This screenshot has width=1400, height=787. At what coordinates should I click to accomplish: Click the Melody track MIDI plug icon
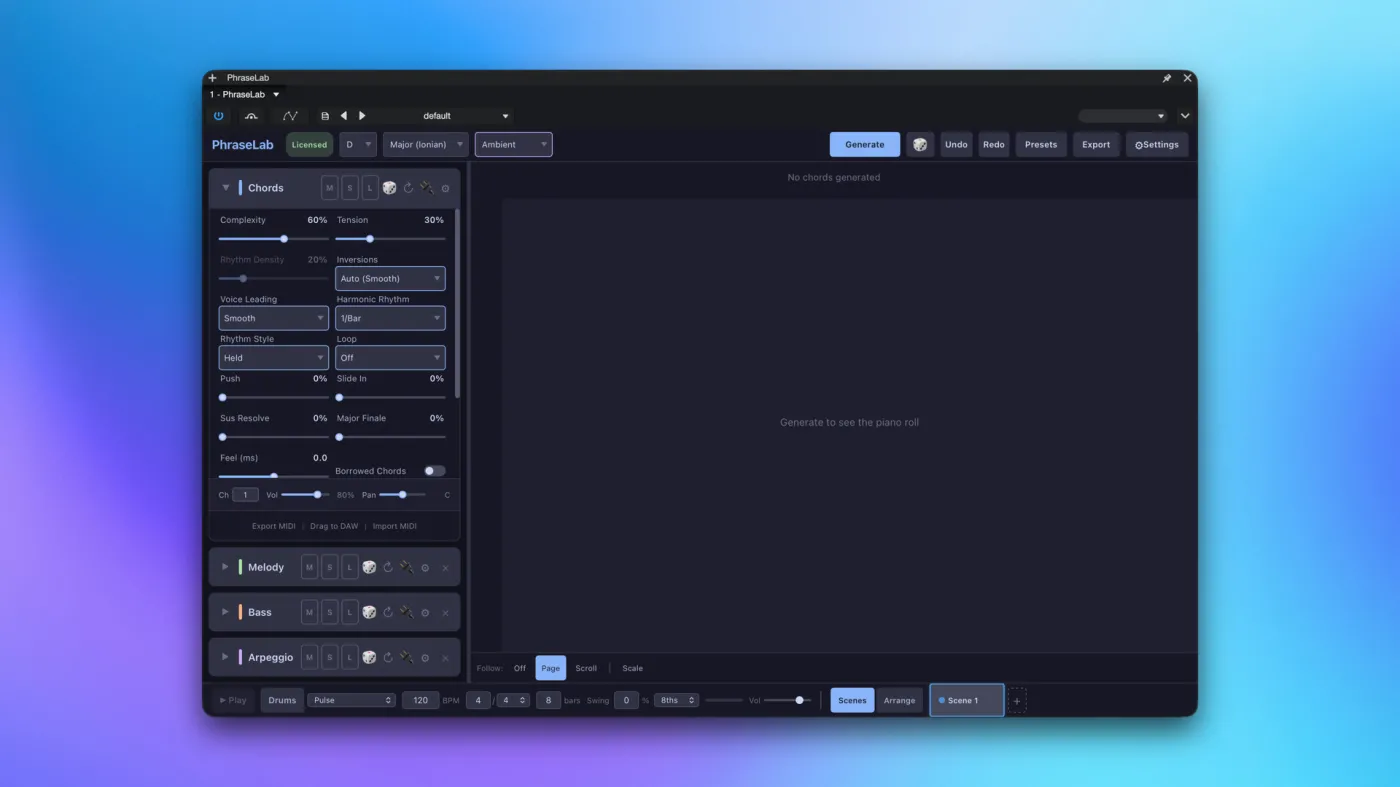click(406, 567)
